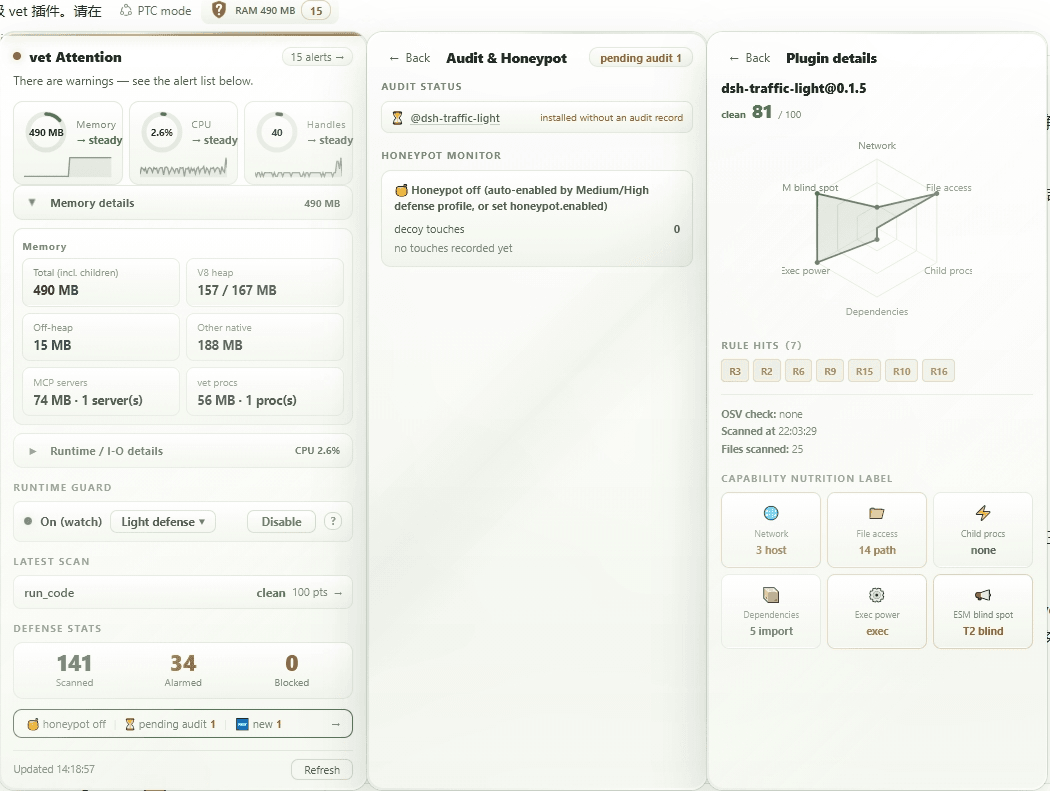This screenshot has height=791, width=1050.
Task: Click the File access folder icon card
Action: 877,530
